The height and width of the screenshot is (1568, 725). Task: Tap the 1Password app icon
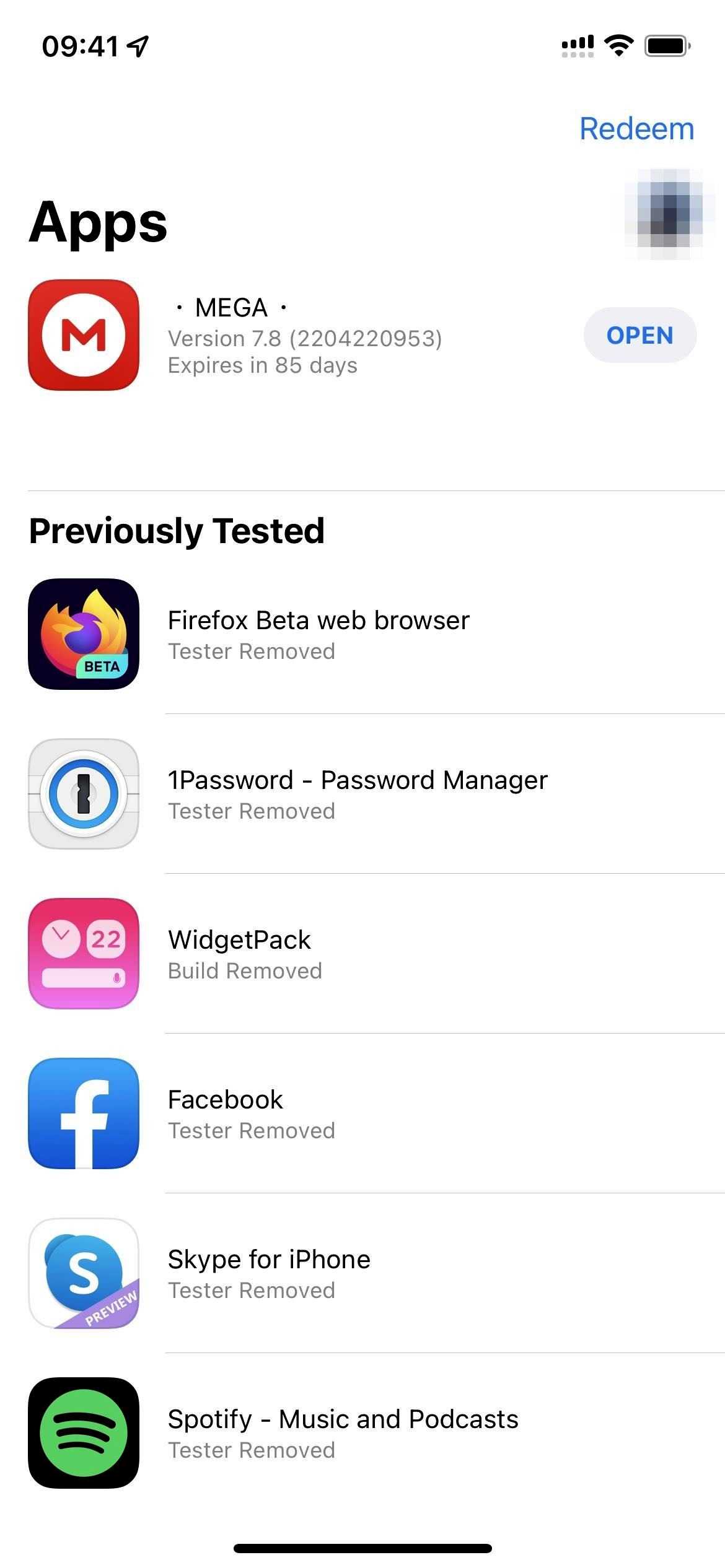pos(84,794)
